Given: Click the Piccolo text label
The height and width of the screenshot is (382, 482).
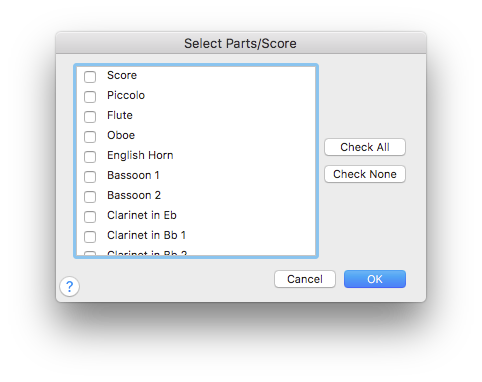Looking at the screenshot, I should (126, 95).
